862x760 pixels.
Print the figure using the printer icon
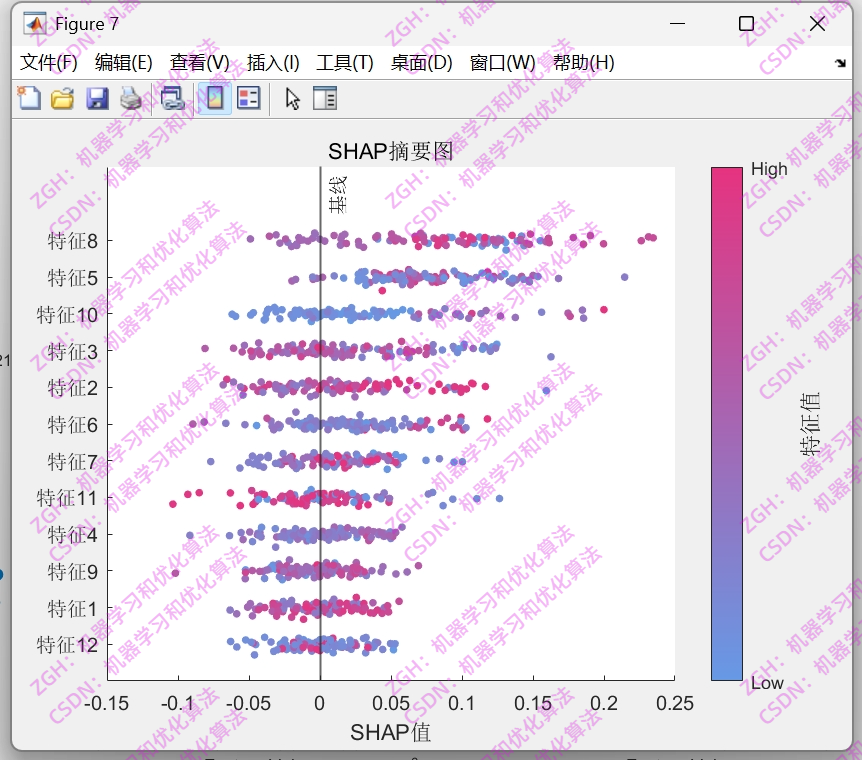coord(130,98)
